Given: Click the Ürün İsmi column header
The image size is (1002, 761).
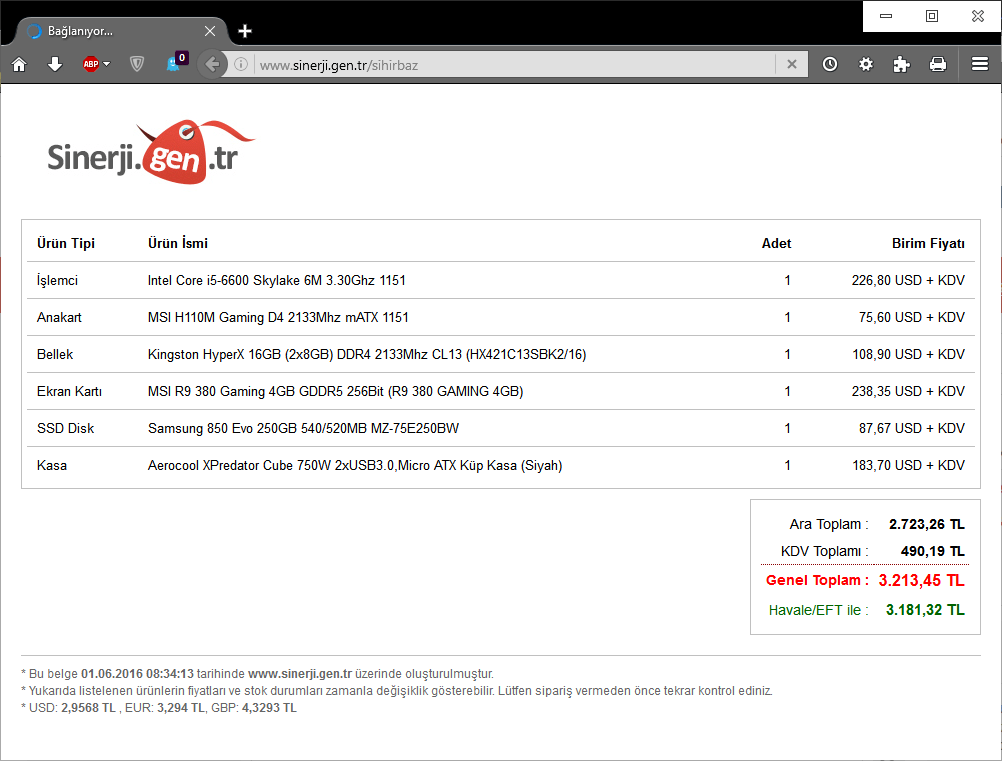Looking at the screenshot, I should [178, 243].
